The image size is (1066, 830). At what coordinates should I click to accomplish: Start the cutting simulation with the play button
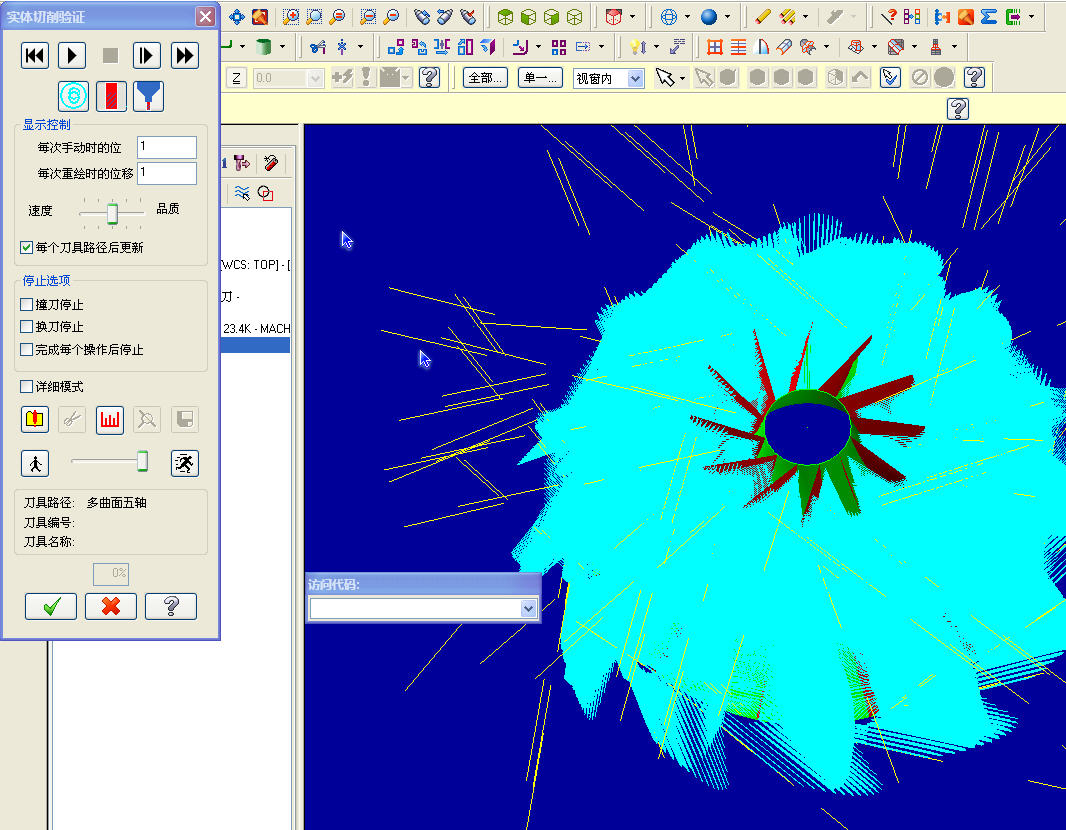tap(72, 55)
